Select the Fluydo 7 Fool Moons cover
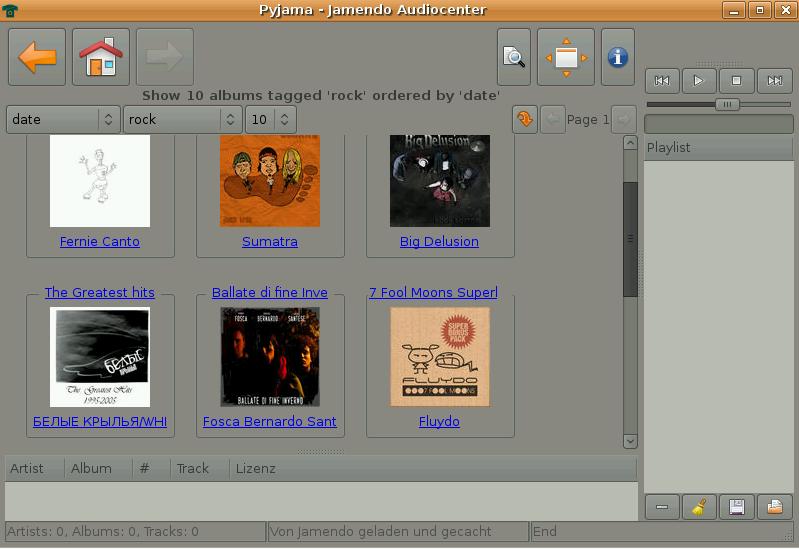Viewport: 799px width, 549px height. (x=440, y=357)
